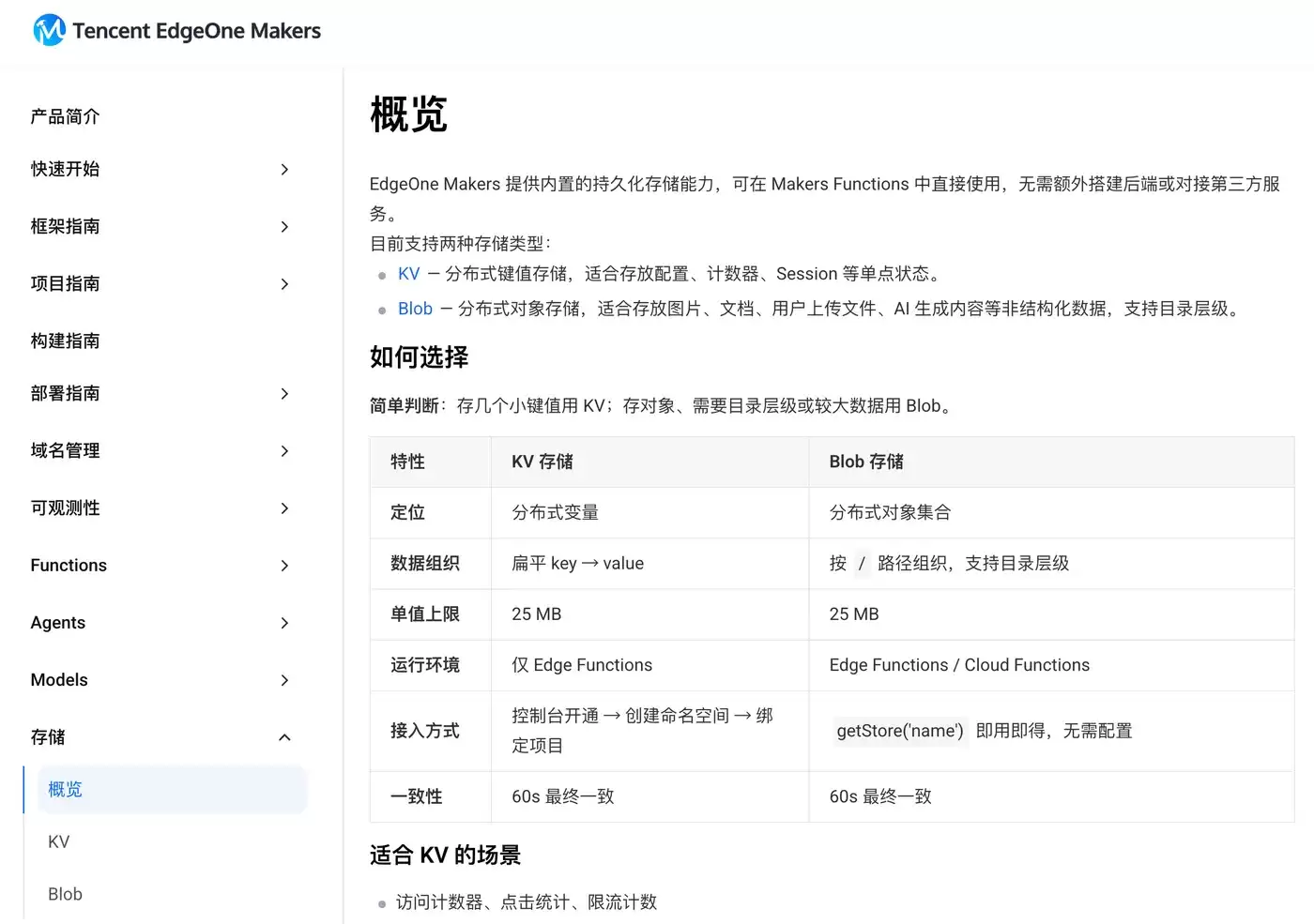Select 可观测性 in the sidebar
Viewport: 1314px width, 924px height.
point(65,507)
